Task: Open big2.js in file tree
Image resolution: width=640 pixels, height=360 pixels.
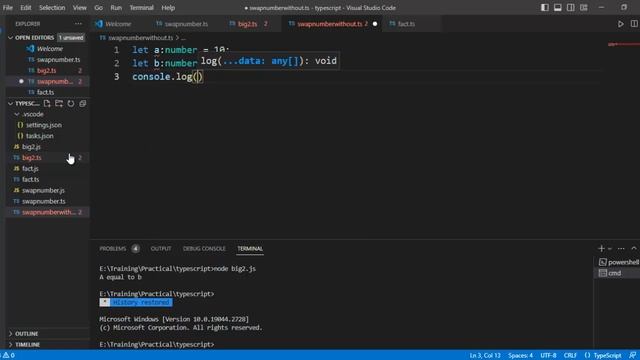Action: [31, 147]
